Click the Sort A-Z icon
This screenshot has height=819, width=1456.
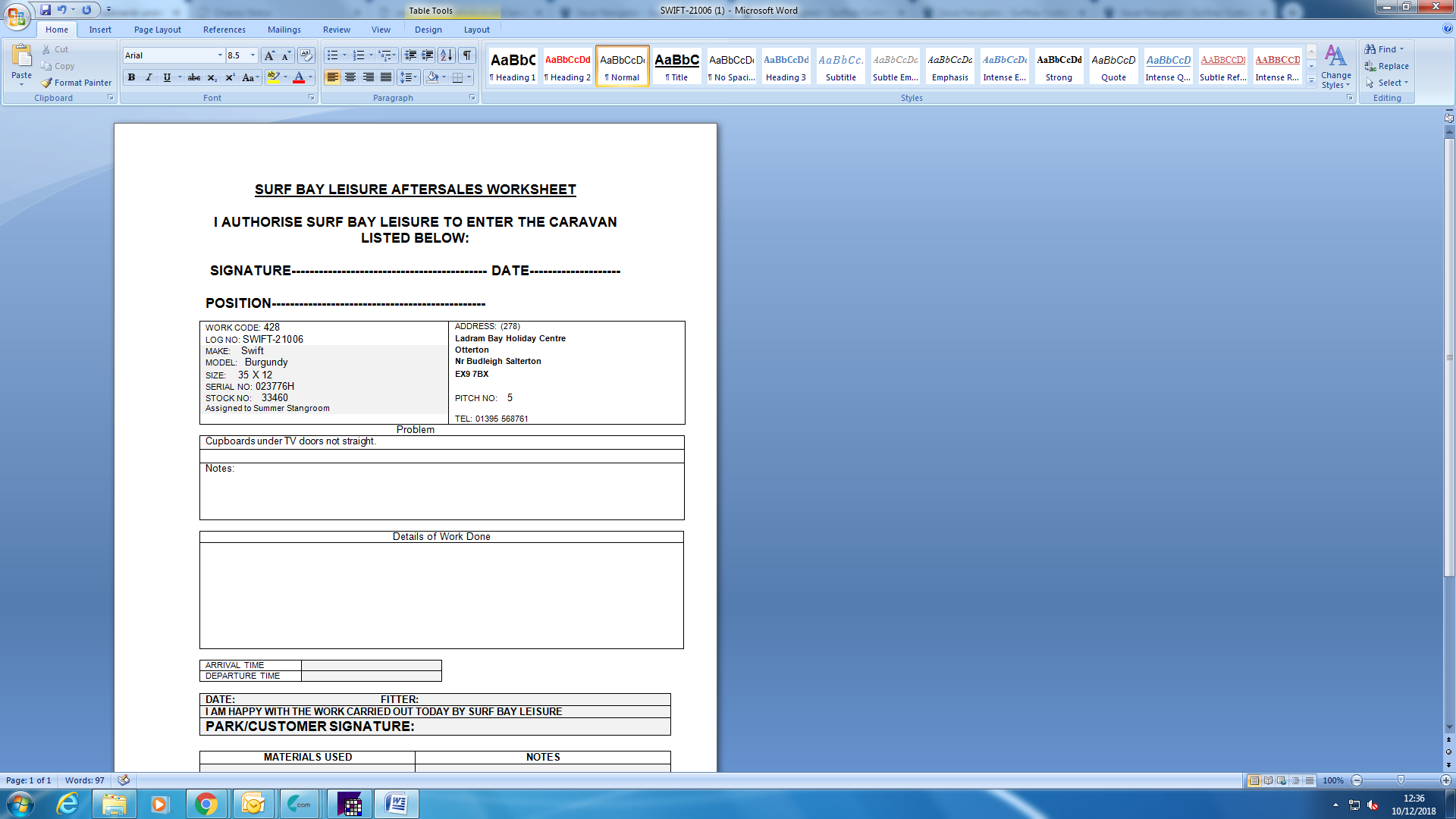(447, 55)
